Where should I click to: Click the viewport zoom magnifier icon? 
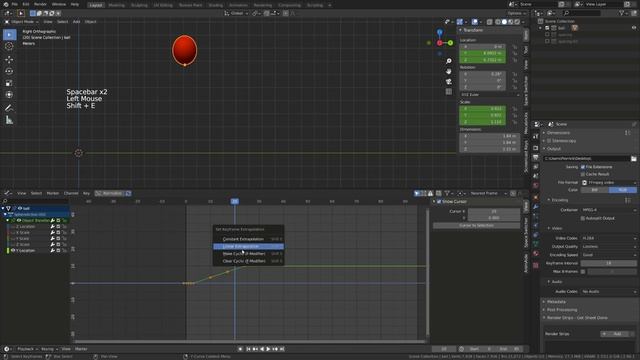pyautogui.click(x=449, y=61)
